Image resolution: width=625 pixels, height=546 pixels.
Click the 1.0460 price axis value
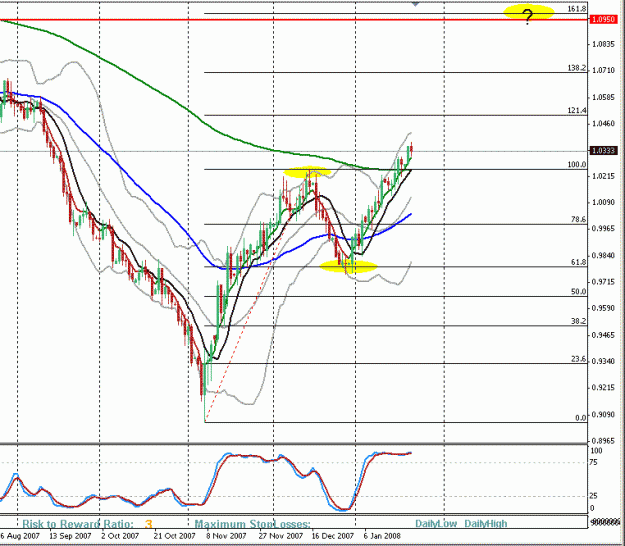pos(603,124)
